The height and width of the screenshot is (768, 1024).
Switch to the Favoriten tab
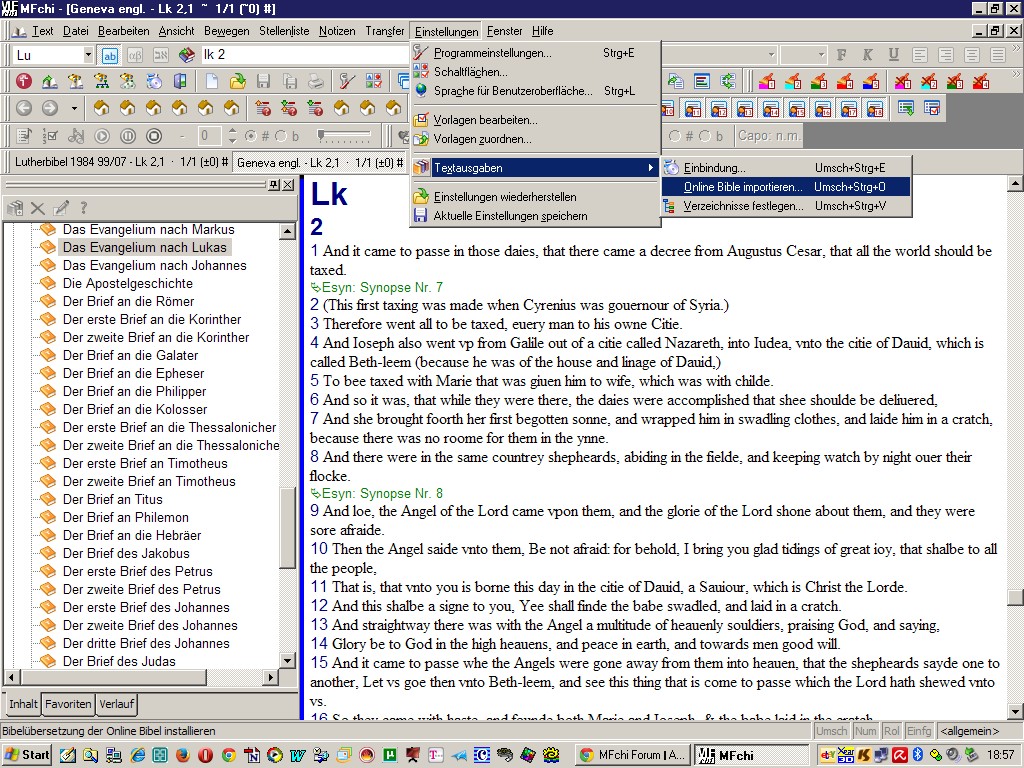coord(69,704)
